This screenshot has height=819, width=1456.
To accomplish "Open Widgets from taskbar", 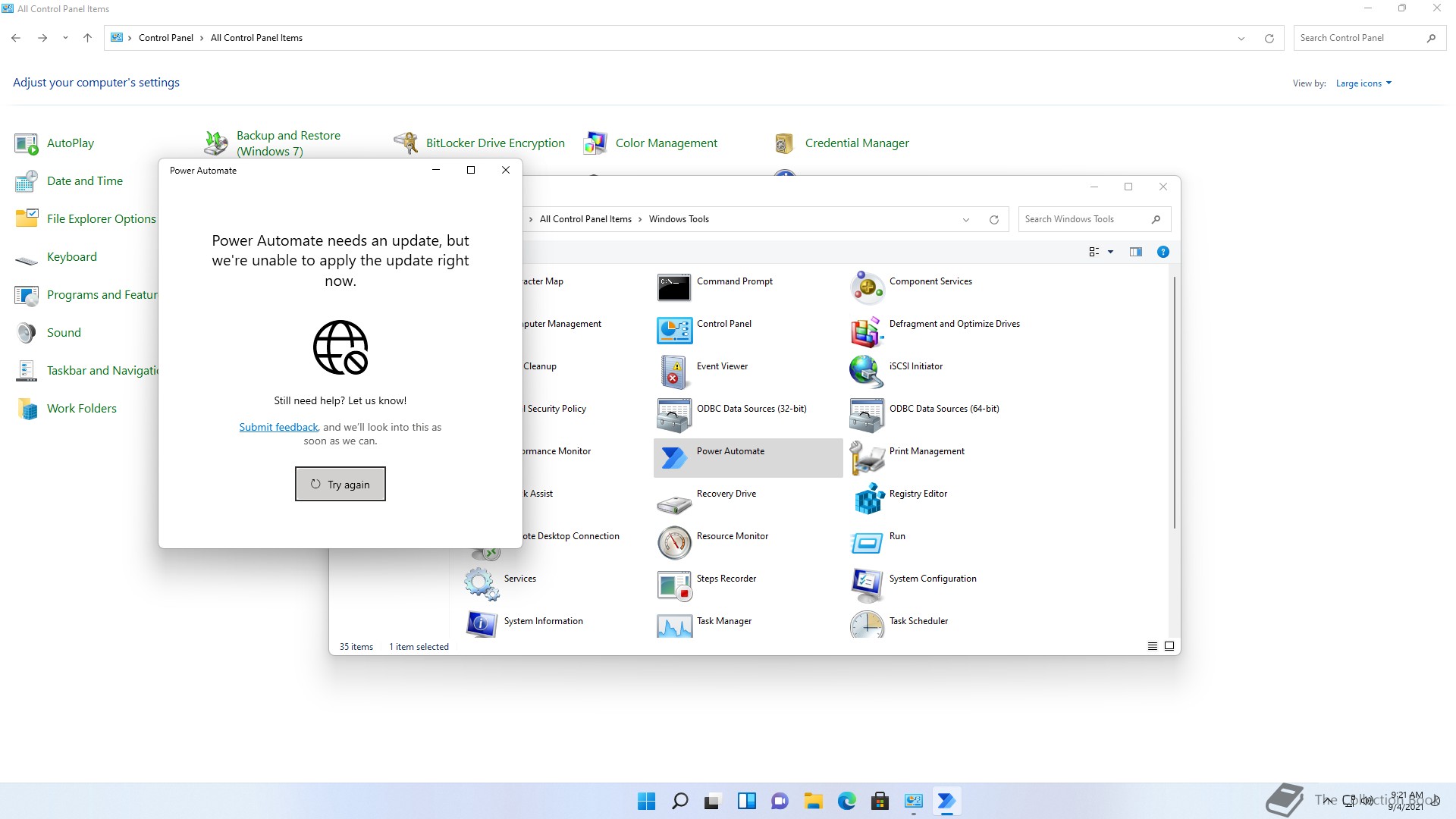I will point(746,801).
